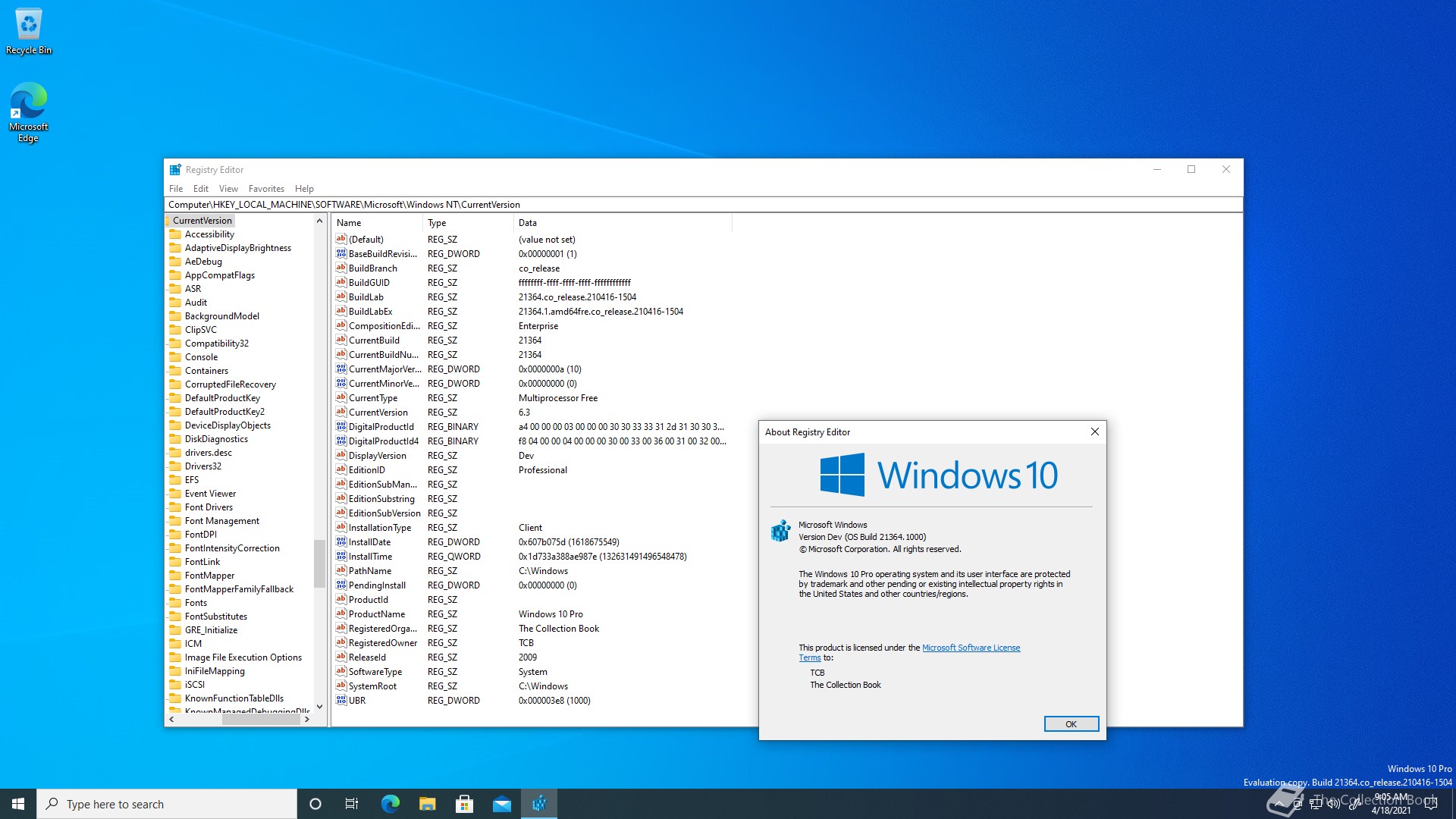Select the RegisteredOwner value name

pyautogui.click(x=383, y=643)
